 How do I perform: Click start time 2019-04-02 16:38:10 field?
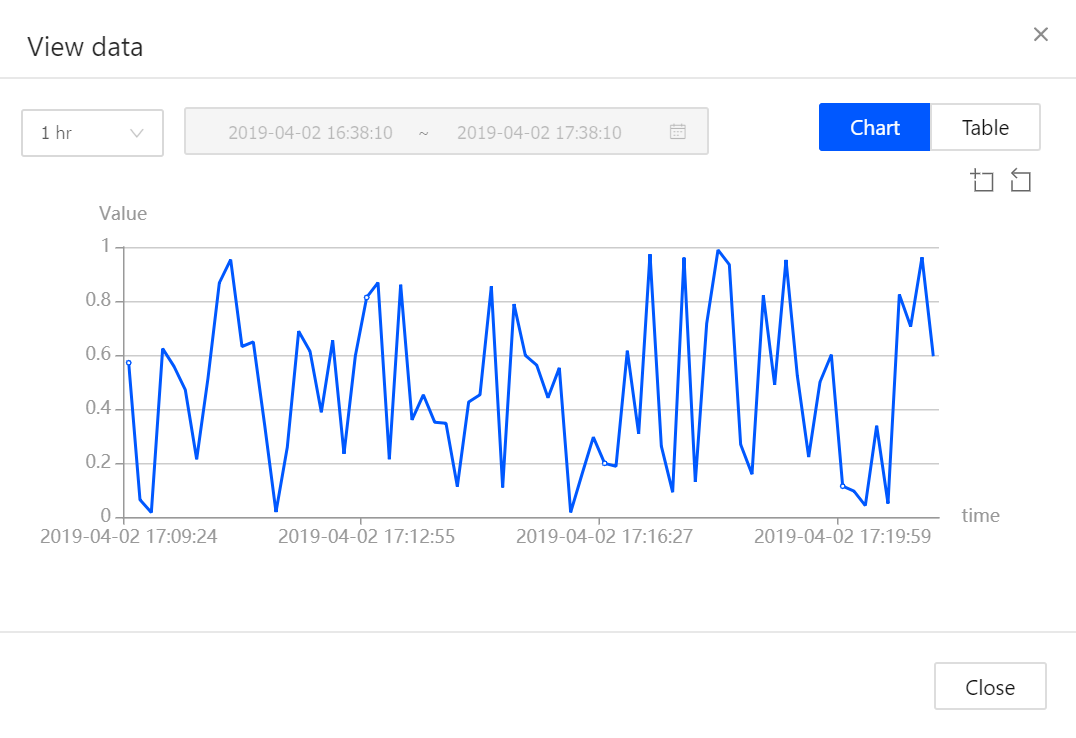[x=310, y=132]
